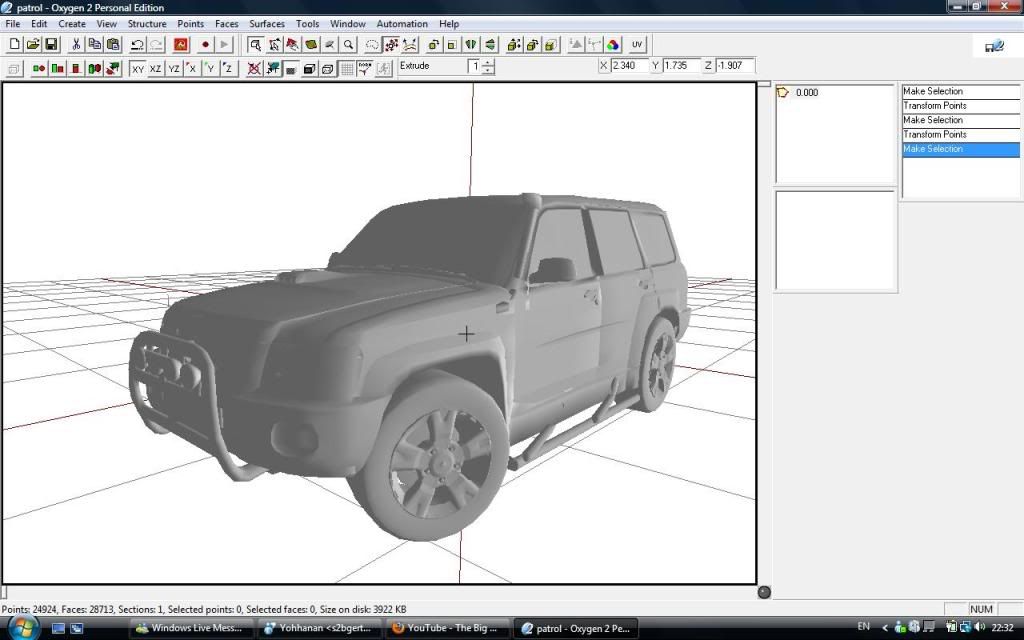
Task: Select the lasso selection tool
Action: (372, 44)
